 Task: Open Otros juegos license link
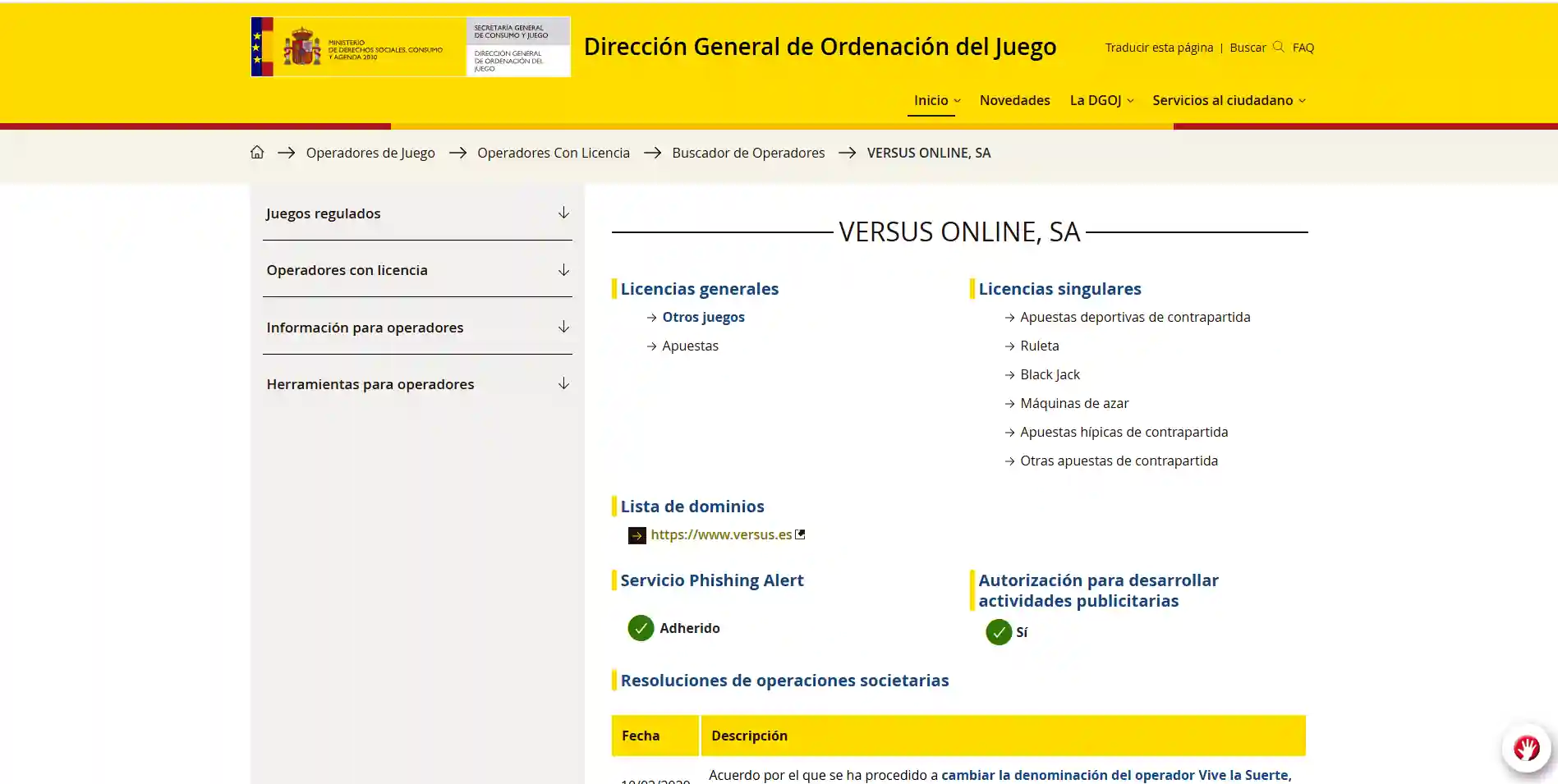coord(703,317)
